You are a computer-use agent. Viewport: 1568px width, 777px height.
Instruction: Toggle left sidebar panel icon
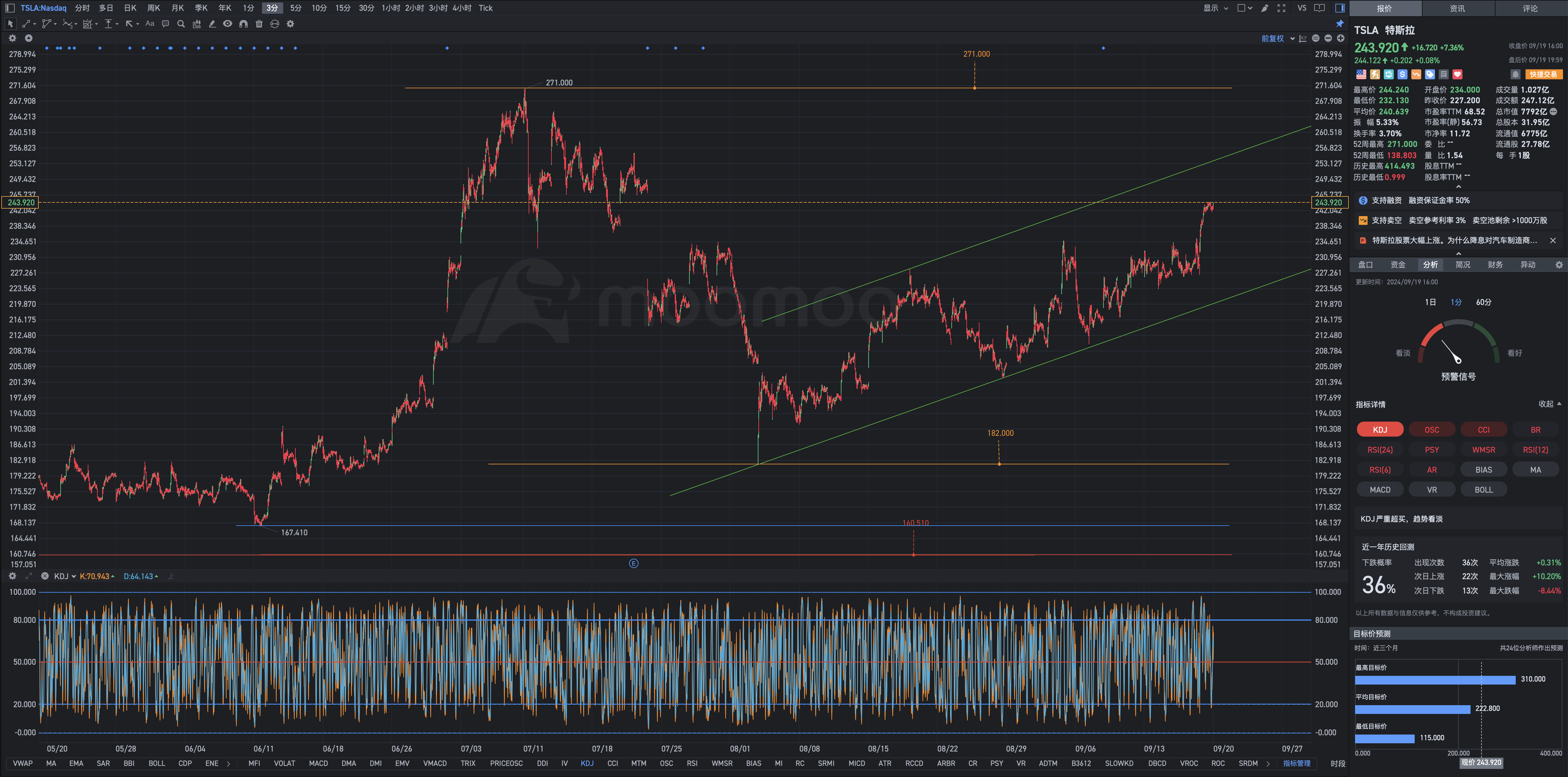click(10, 8)
